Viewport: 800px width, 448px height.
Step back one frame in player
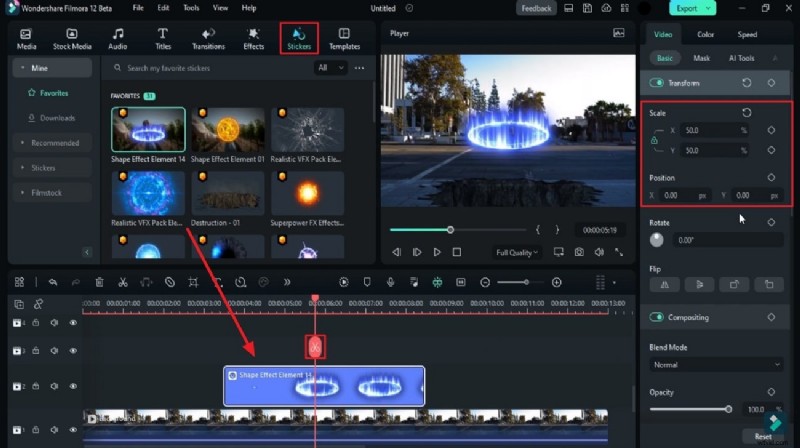[x=396, y=252]
